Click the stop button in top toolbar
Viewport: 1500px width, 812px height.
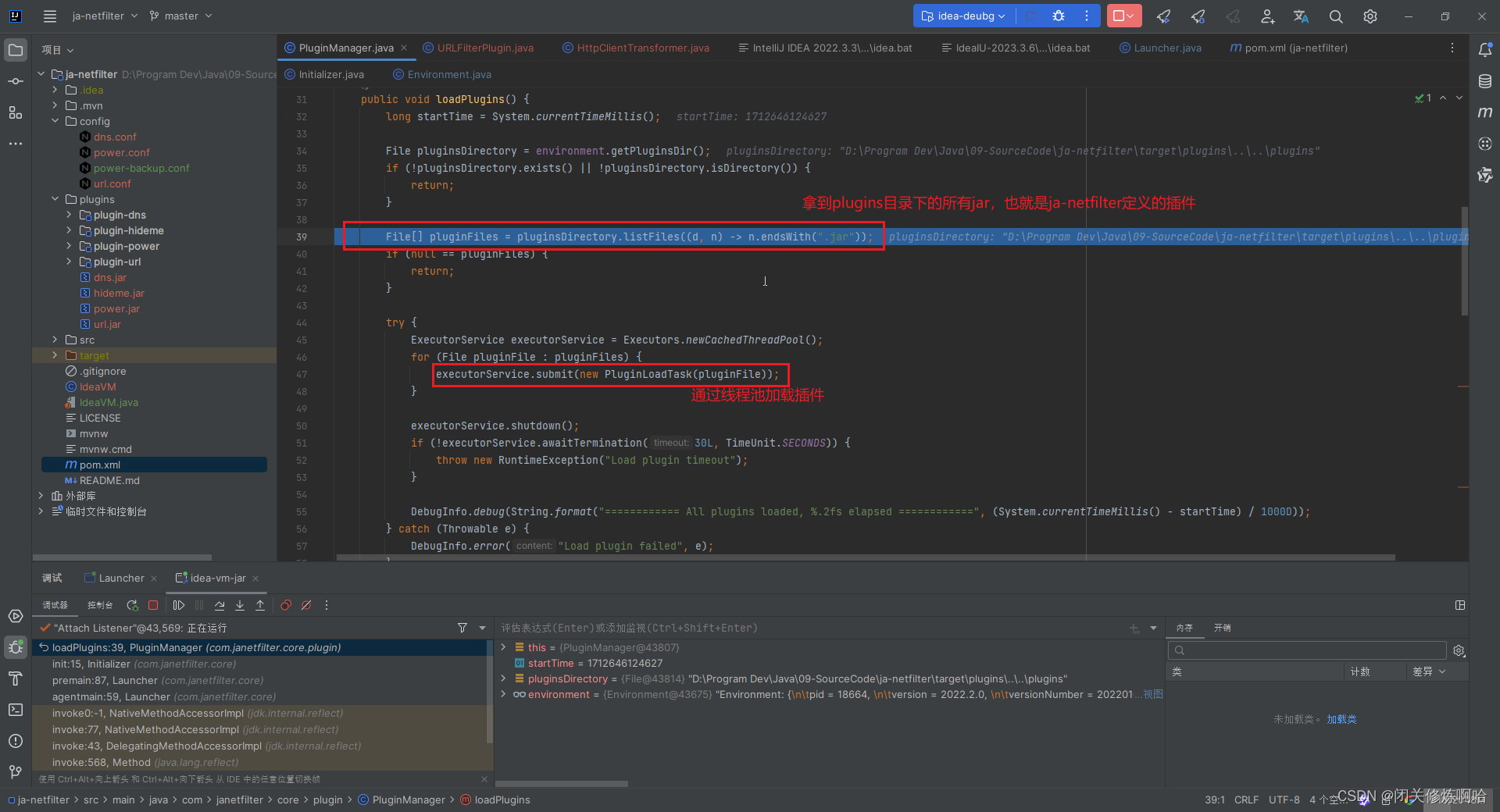click(x=1123, y=16)
